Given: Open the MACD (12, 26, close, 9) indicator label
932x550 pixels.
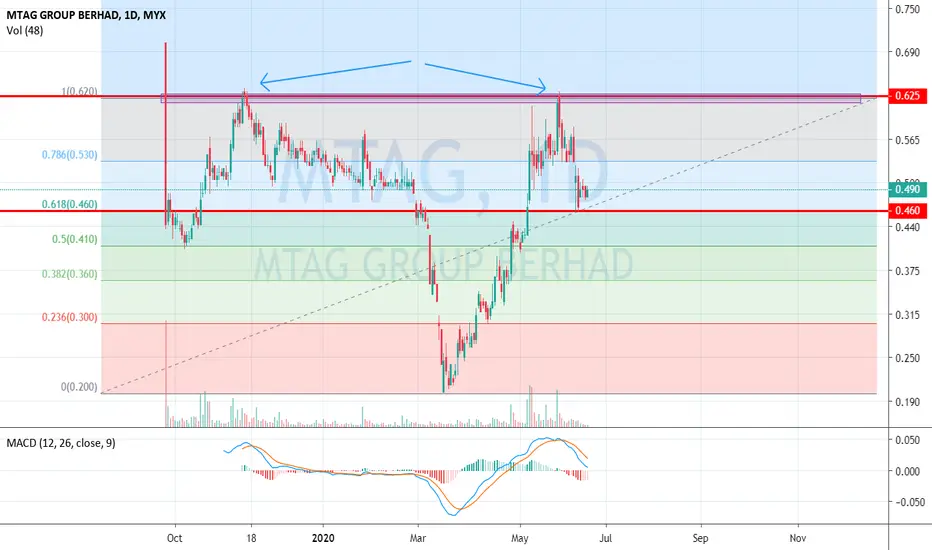Looking at the screenshot, I should click(61, 443).
